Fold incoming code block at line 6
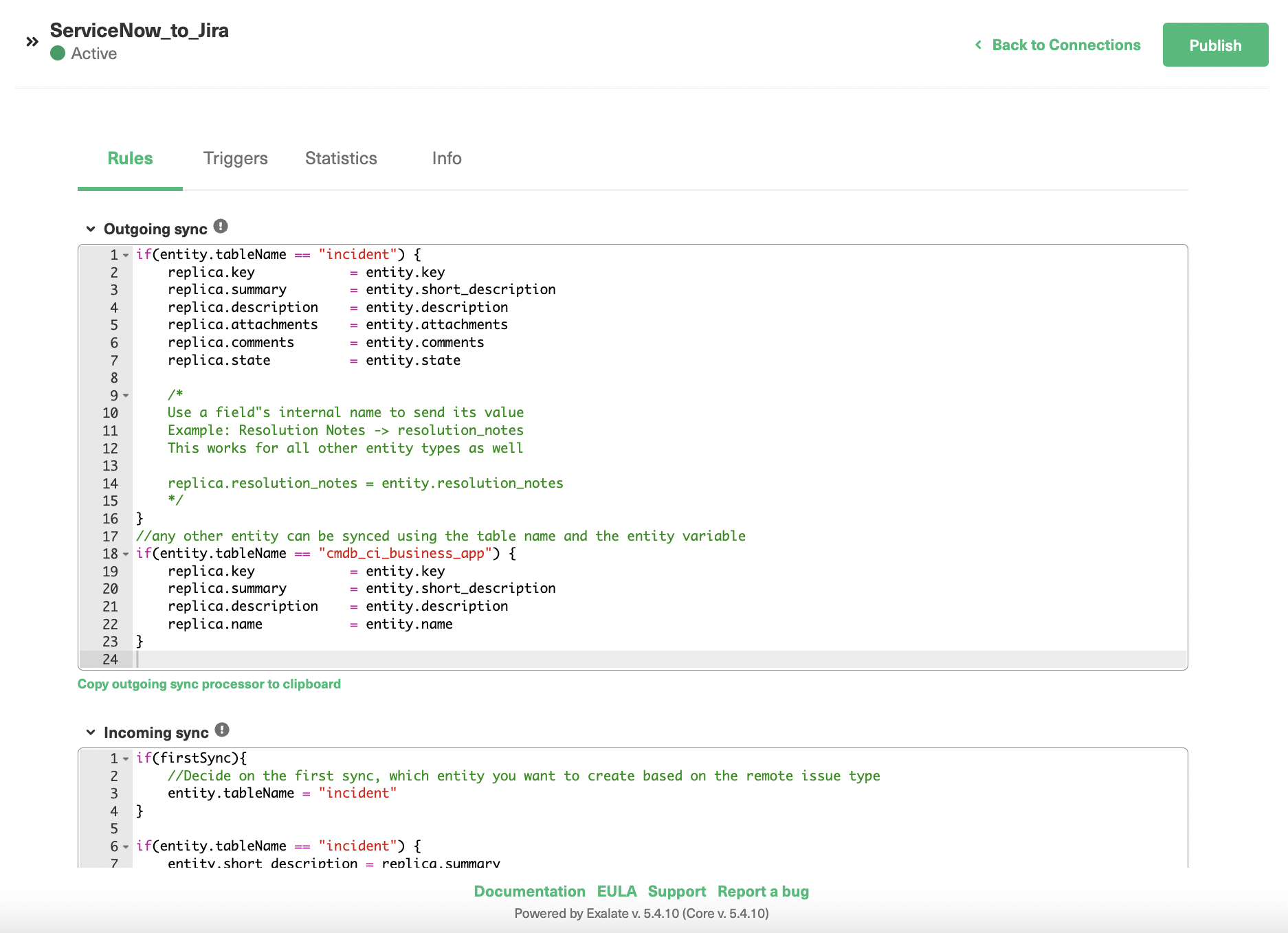The height and width of the screenshot is (933, 1288). (126, 846)
